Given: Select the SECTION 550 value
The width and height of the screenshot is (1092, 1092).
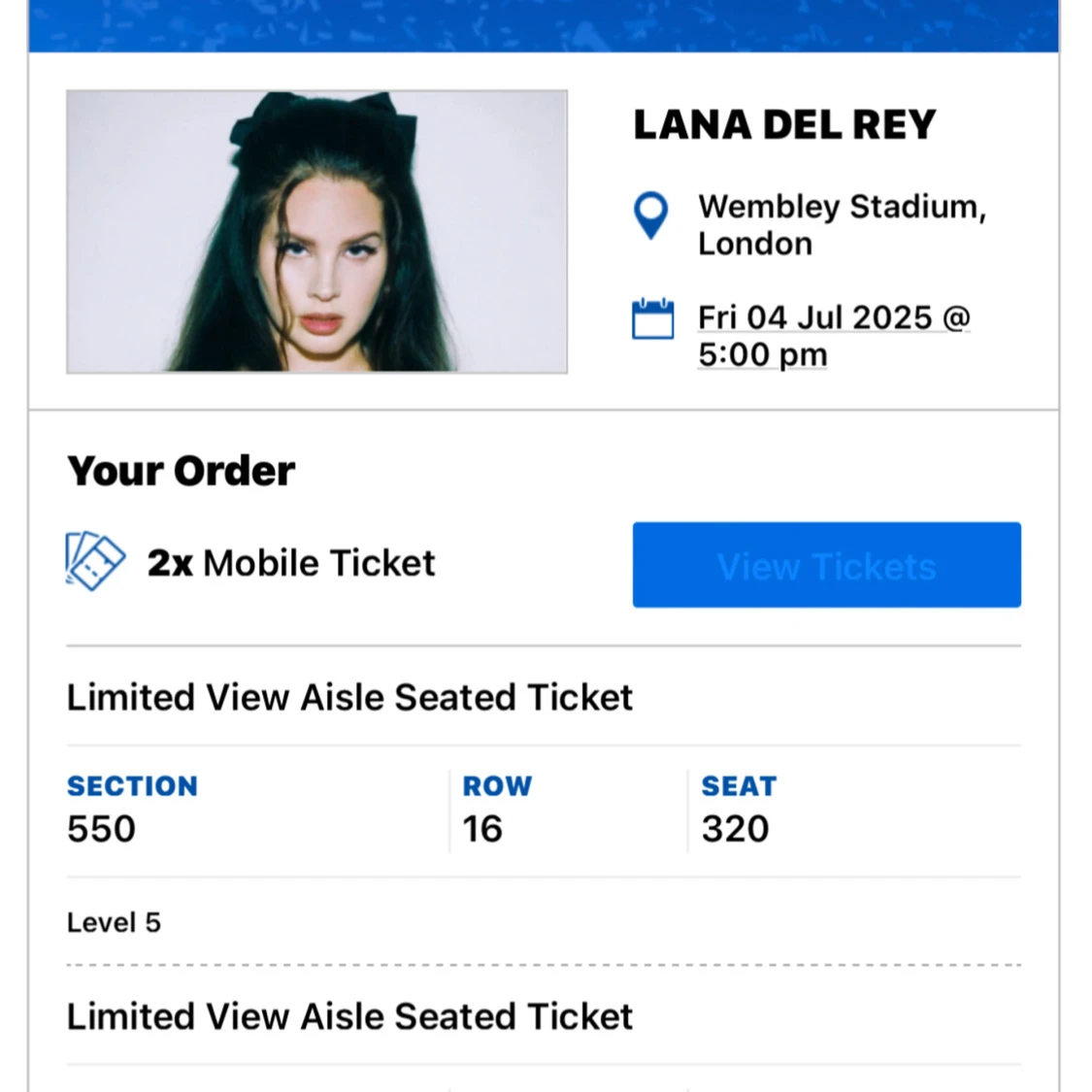Looking at the screenshot, I should click(100, 828).
